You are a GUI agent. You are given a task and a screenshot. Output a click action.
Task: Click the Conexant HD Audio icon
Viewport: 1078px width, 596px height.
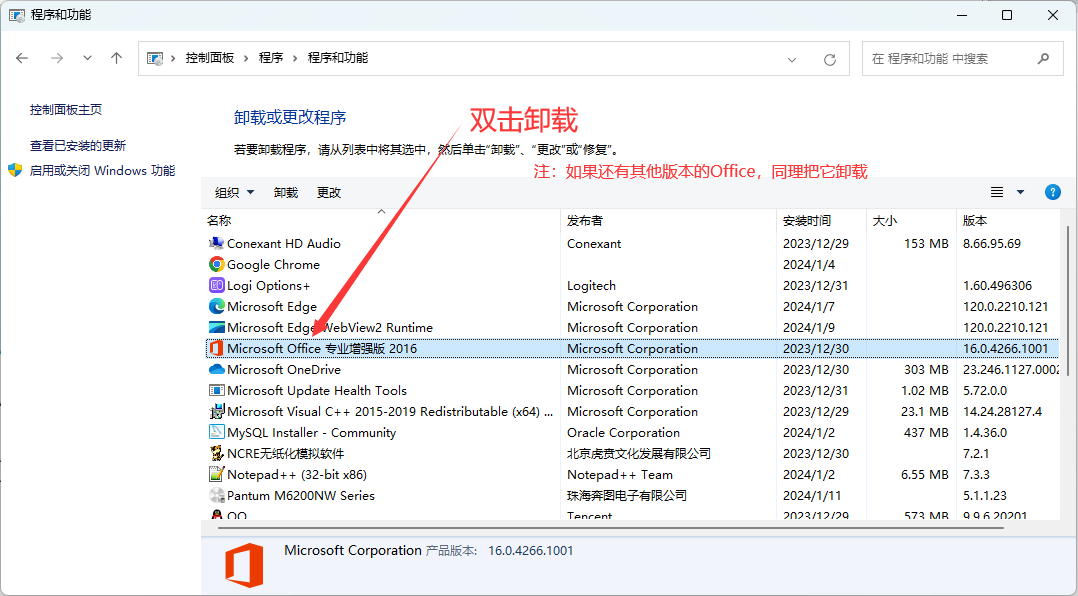(x=217, y=243)
